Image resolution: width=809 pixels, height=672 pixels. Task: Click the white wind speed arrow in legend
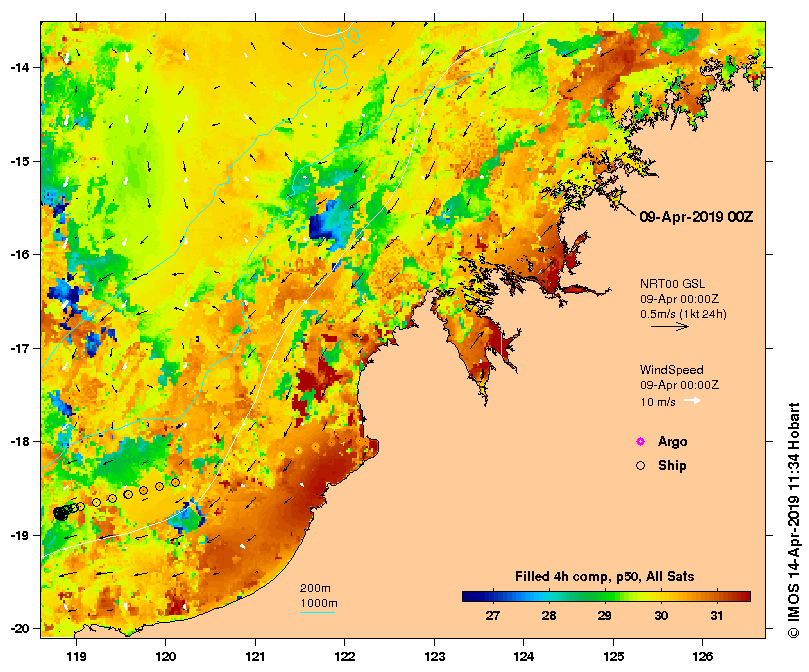click(692, 401)
